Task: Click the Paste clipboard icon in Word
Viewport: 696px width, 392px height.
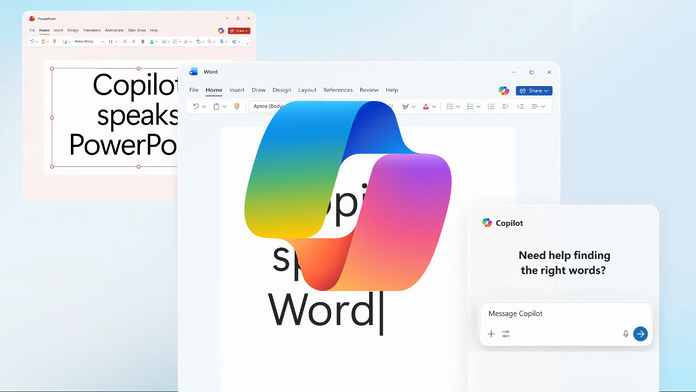Action: (216, 106)
